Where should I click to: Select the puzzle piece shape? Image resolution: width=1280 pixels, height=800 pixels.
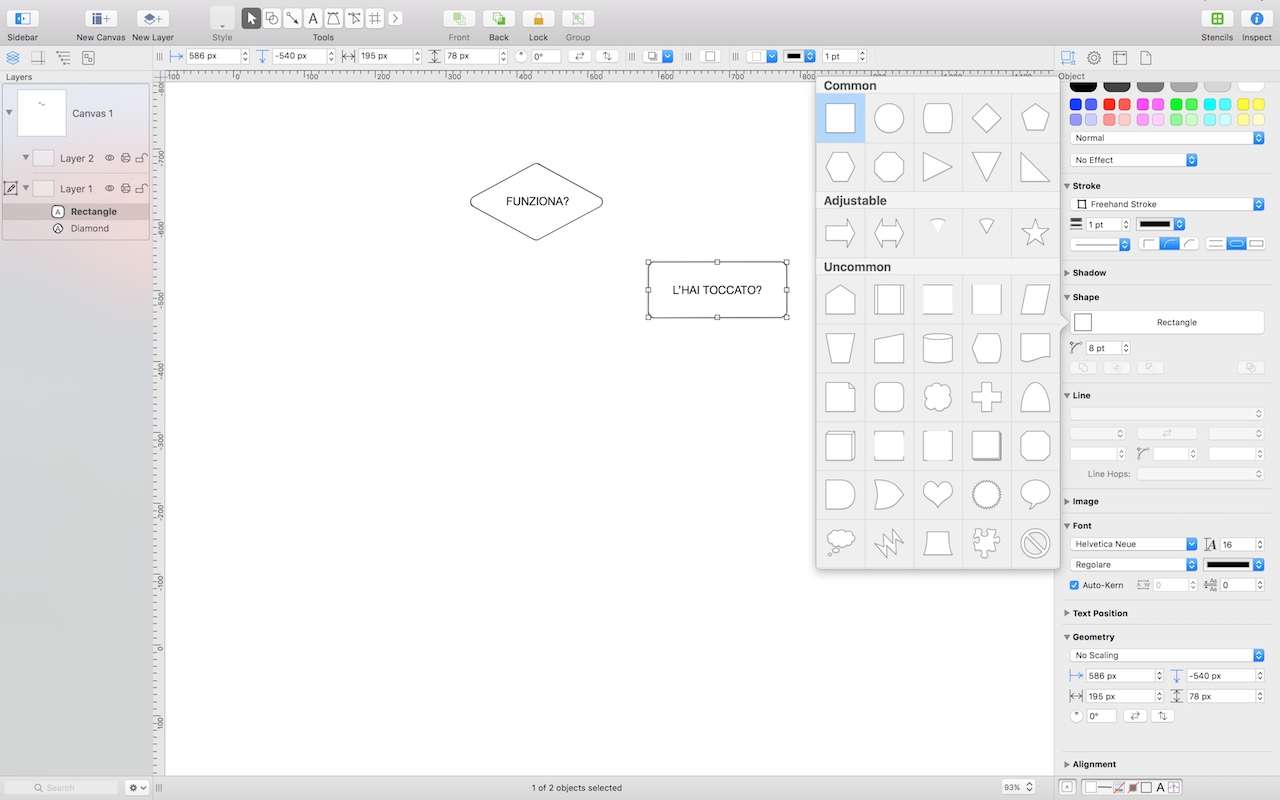(986, 543)
